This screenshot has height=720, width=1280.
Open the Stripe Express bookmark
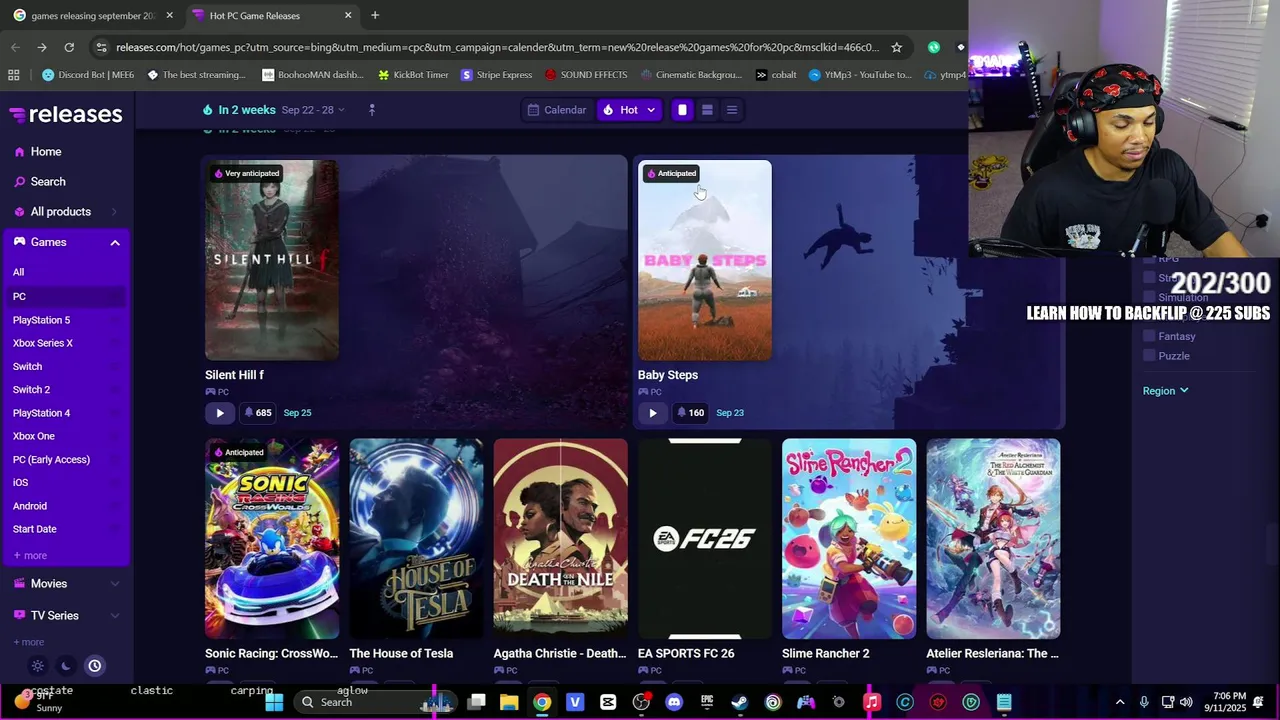[x=496, y=75]
